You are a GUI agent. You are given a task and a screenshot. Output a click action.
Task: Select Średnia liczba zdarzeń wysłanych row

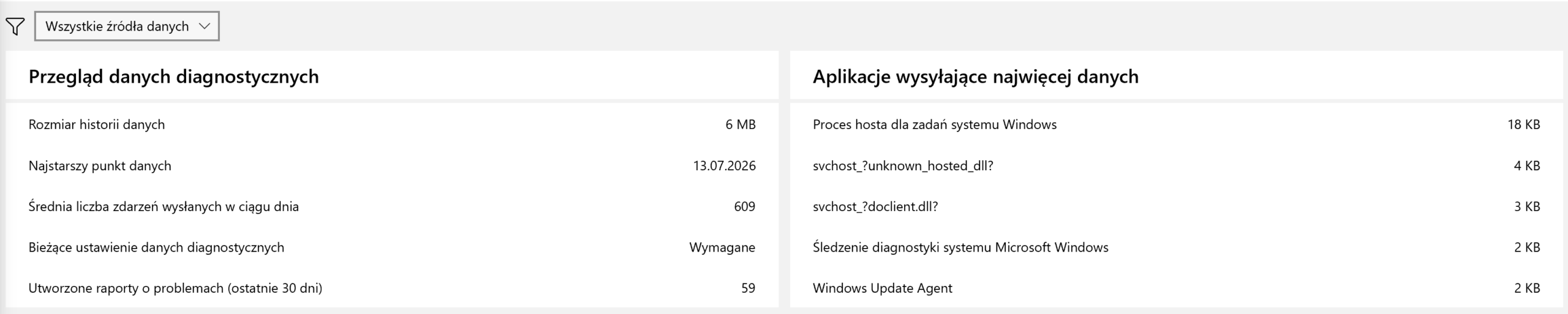click(x=392, y=206)
